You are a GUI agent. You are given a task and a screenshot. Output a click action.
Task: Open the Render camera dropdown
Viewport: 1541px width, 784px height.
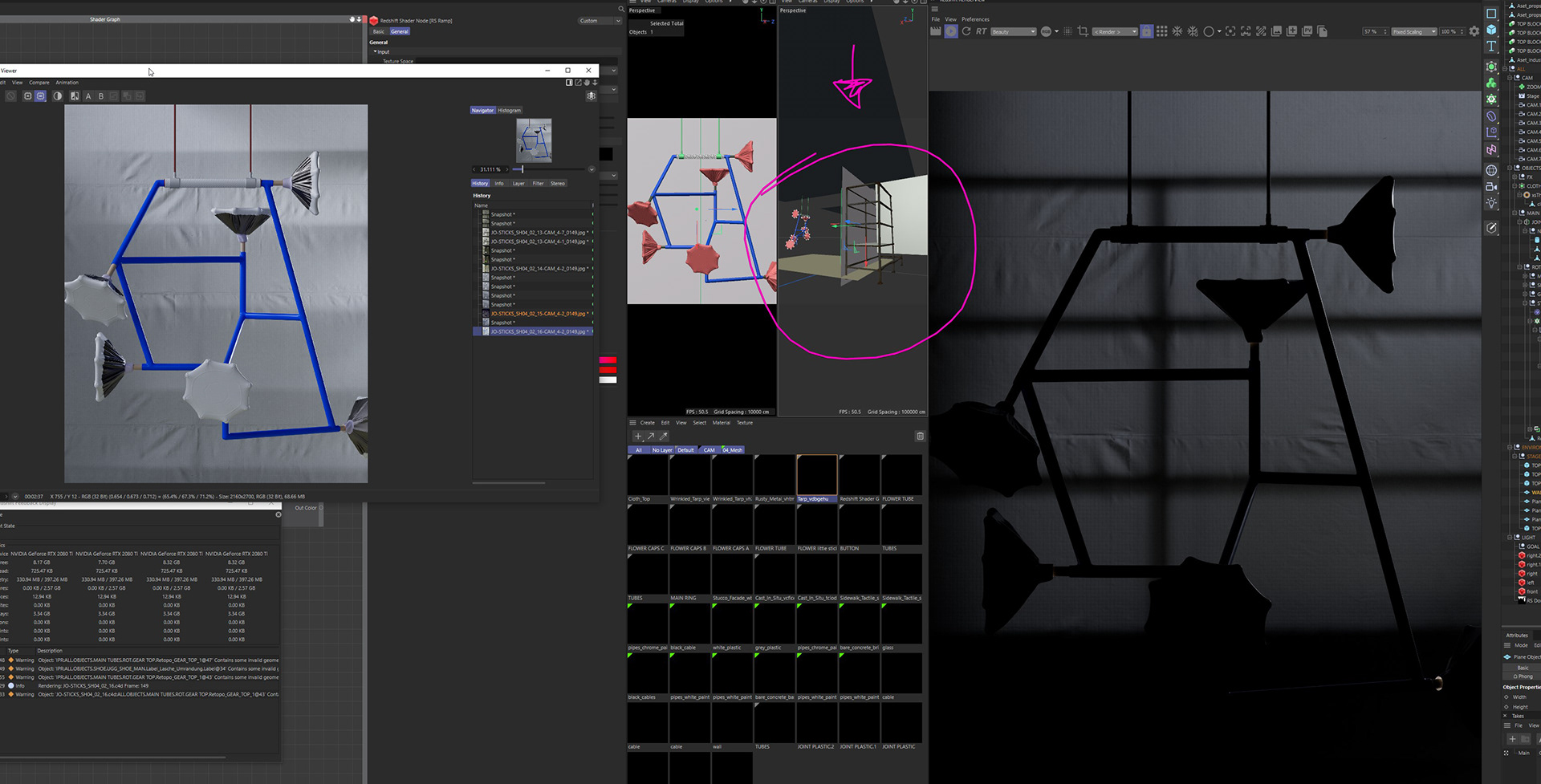pos(1115,32)
